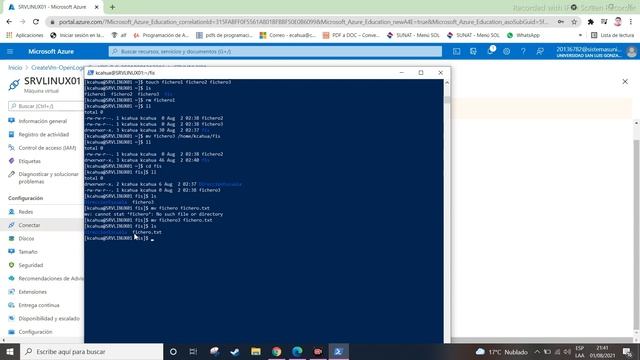Viewport: 640px width, 360px height.
Task: Open the Azure portal hamburger menu
Action: pyautogui.click(x=10, y=51)
